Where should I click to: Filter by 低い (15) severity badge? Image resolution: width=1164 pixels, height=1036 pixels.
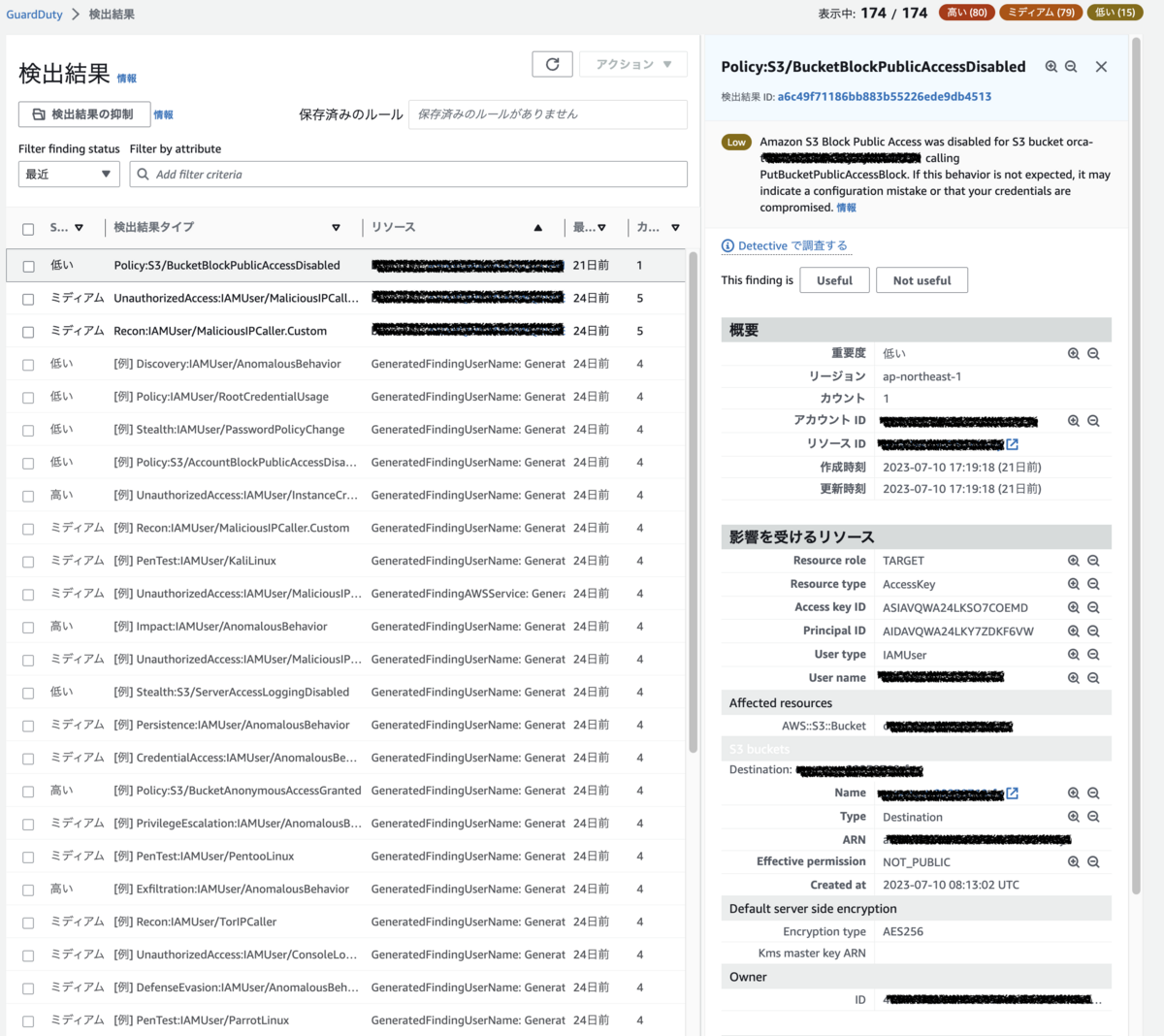point(1115,13)
